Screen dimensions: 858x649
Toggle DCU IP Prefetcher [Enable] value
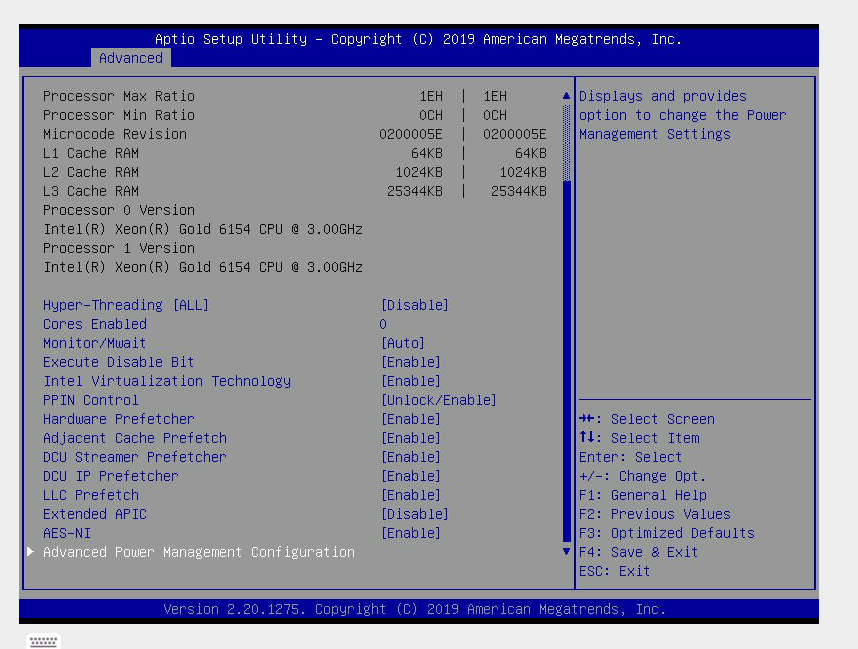(411, 476)
